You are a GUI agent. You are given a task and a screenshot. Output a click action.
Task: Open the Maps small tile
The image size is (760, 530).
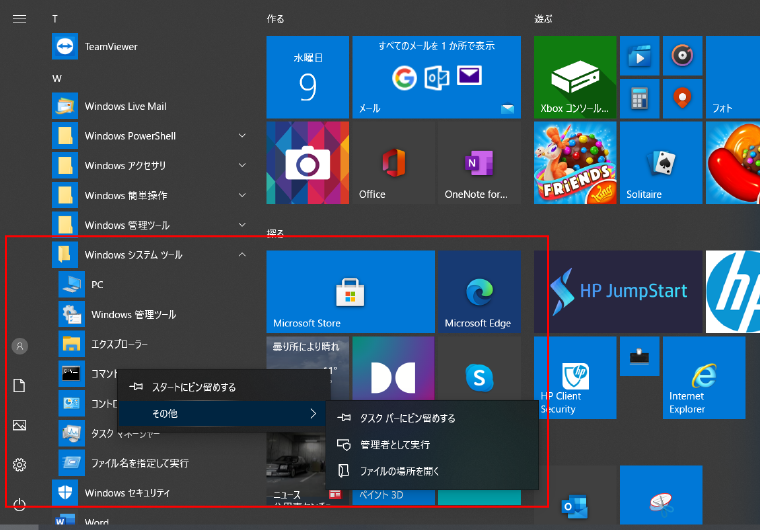coord(682,99)
